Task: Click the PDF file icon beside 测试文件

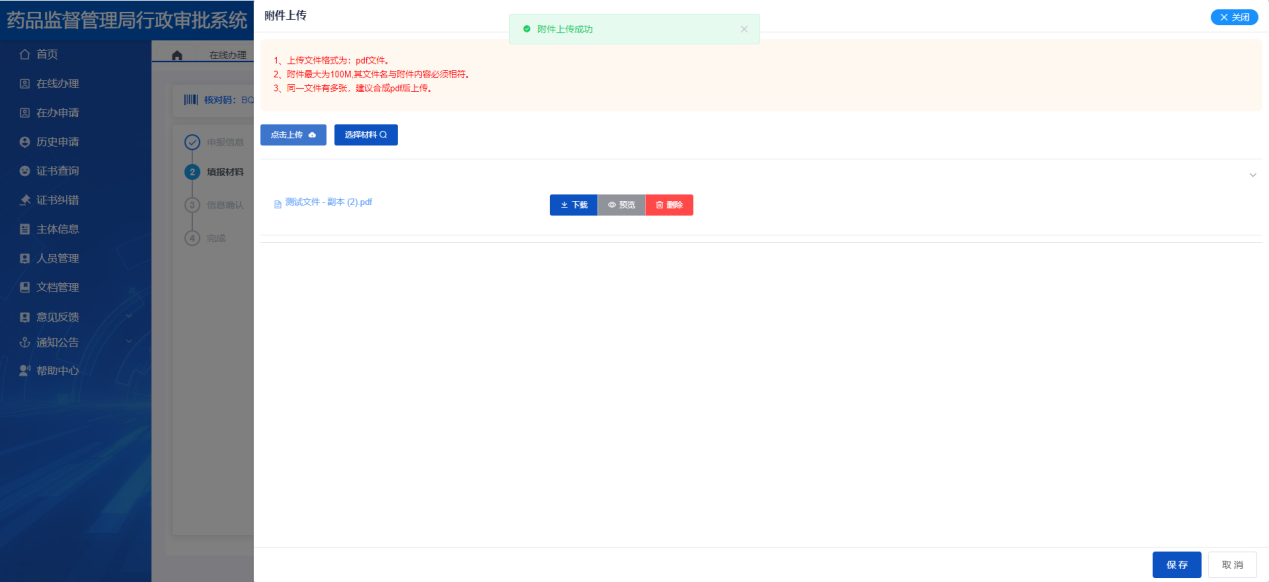Action: click(x=278, y=204)
